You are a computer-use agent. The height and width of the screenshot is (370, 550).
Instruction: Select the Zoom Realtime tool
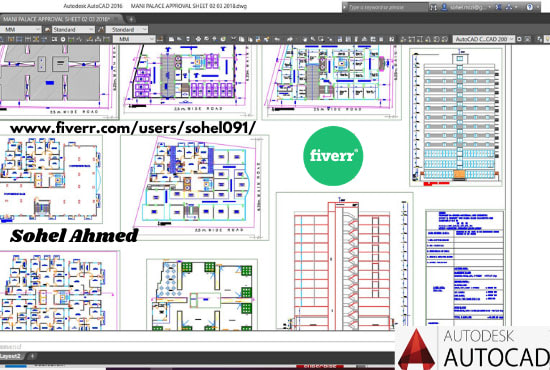313,39
